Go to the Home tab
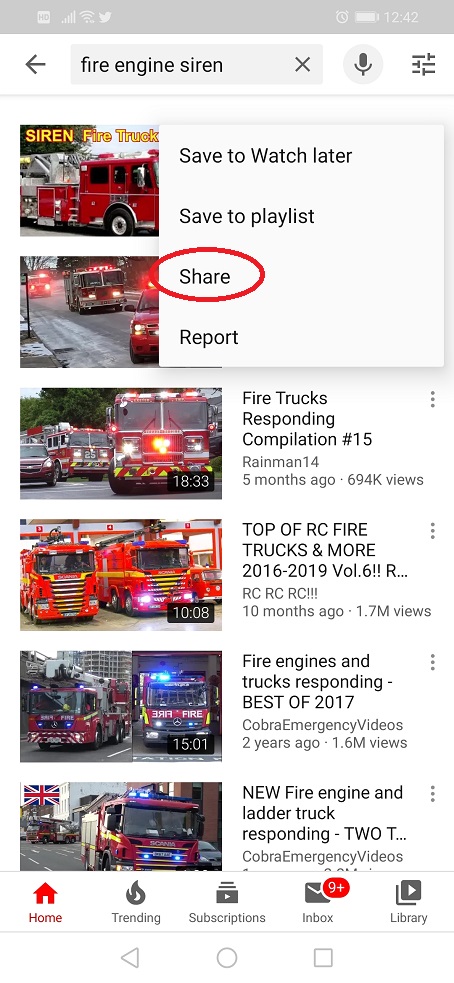Screen dimensions: 454x983 click(45, 902)
